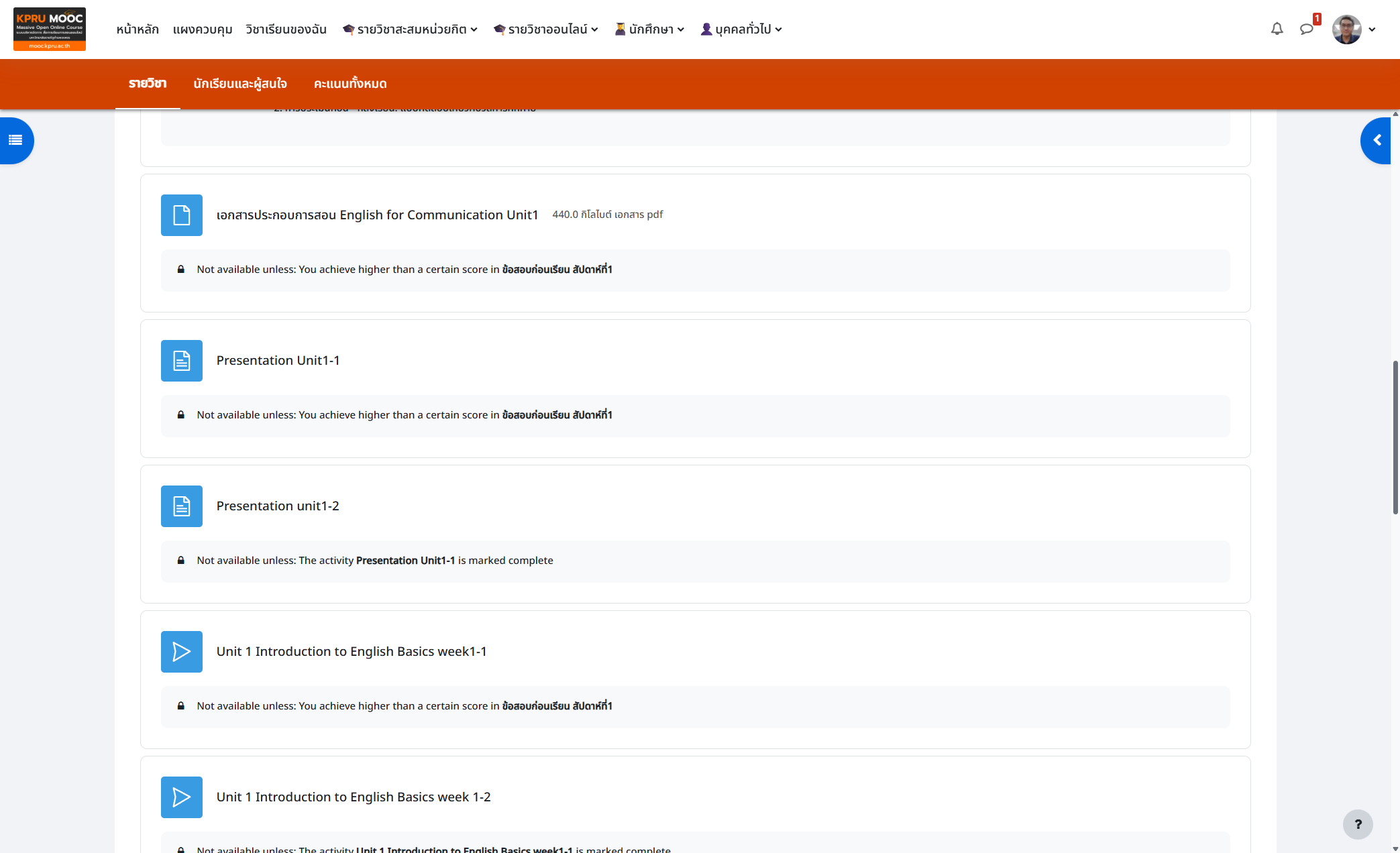Click the lock icon under Presentation Unit1-1
1400x853 pixels.
pos(180,414)
